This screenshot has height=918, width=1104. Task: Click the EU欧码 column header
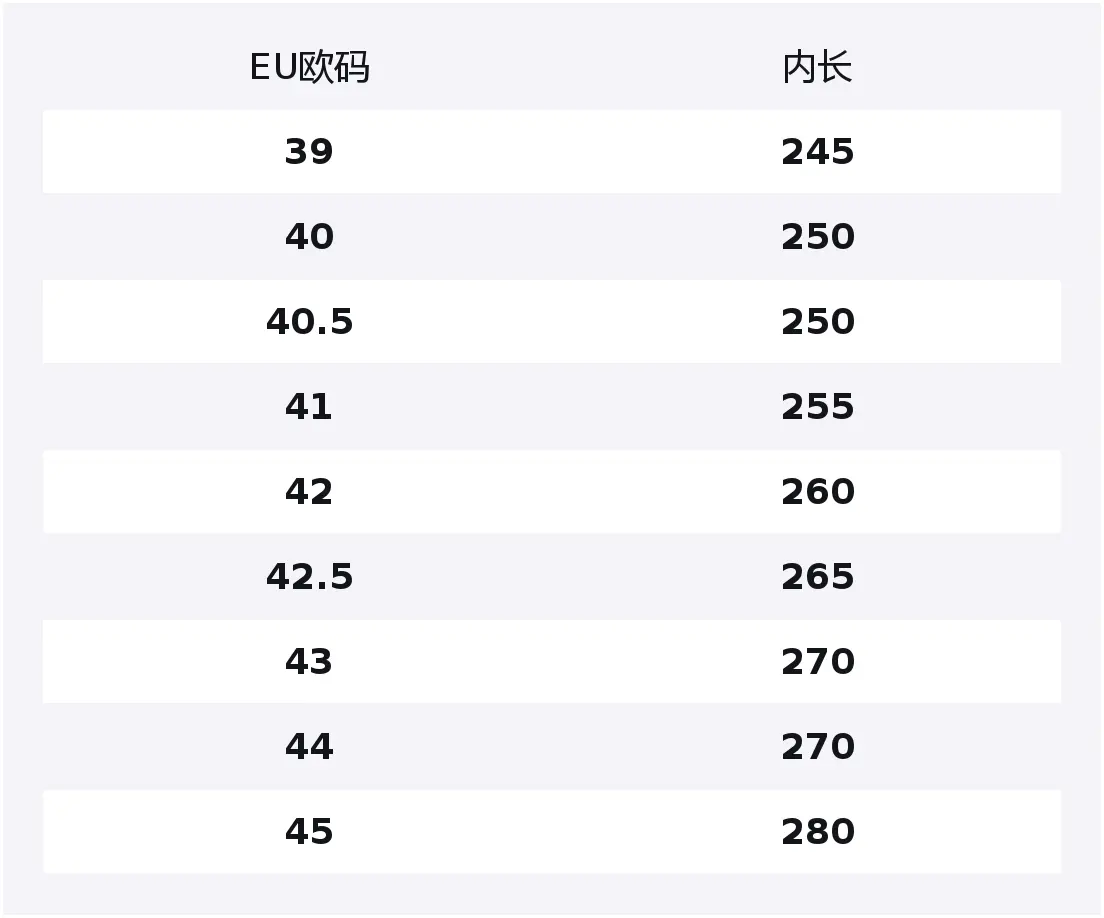pos(309,68)
